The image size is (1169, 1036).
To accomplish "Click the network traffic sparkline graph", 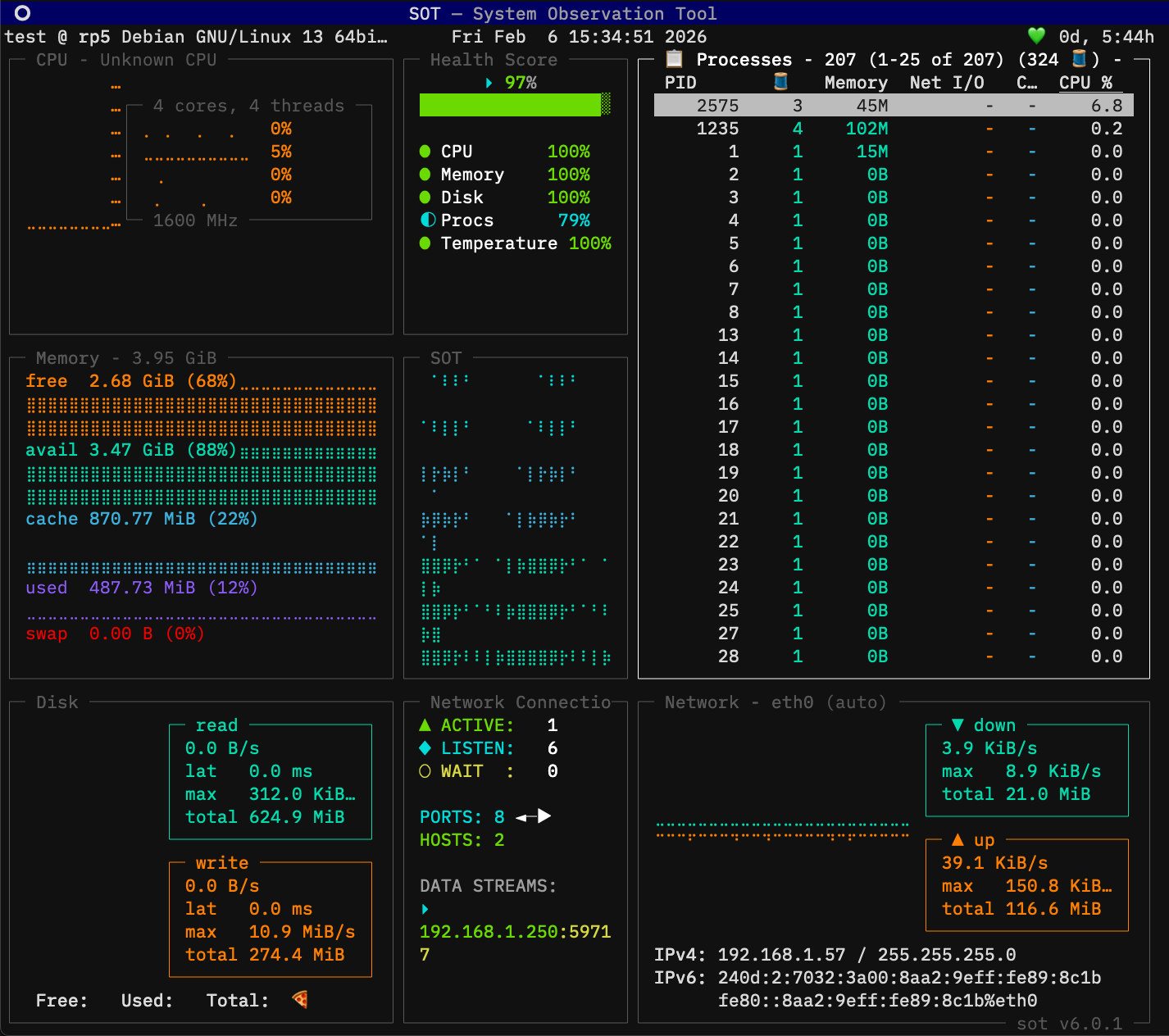I will [x=782, y=831].
